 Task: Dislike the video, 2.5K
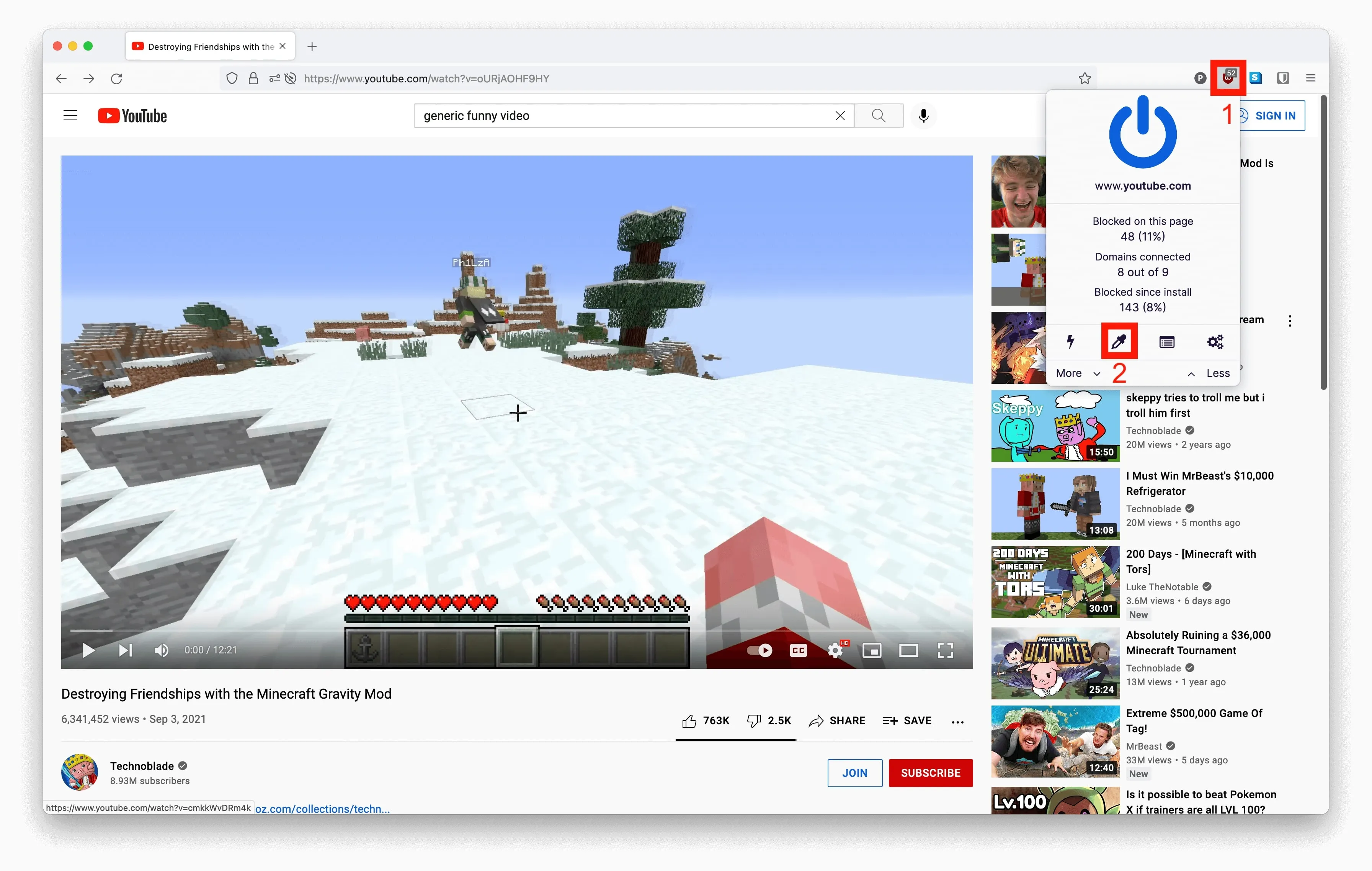tap(769, 720)
